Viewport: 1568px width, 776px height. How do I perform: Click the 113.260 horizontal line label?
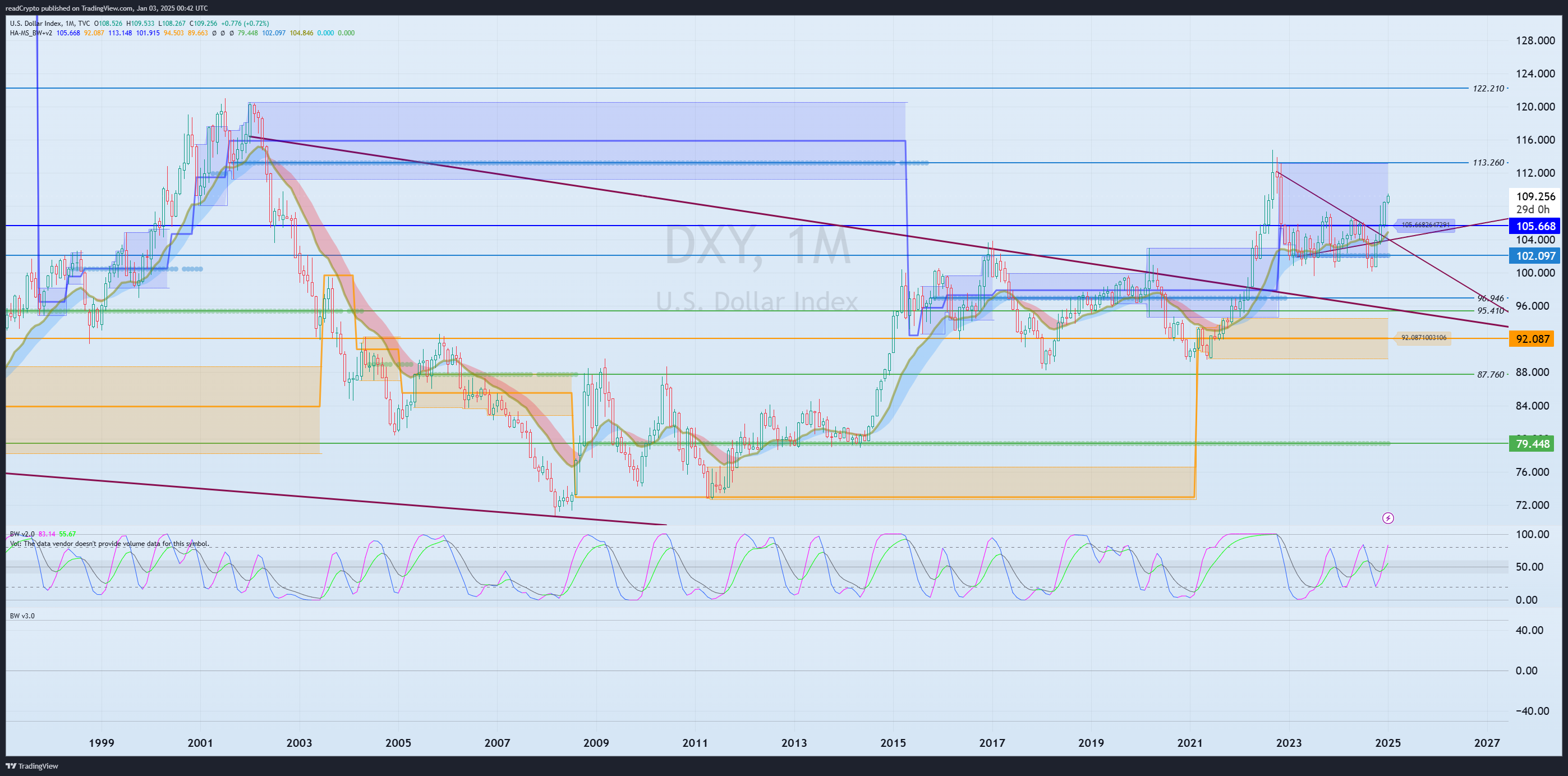[x=1488, y=163]
